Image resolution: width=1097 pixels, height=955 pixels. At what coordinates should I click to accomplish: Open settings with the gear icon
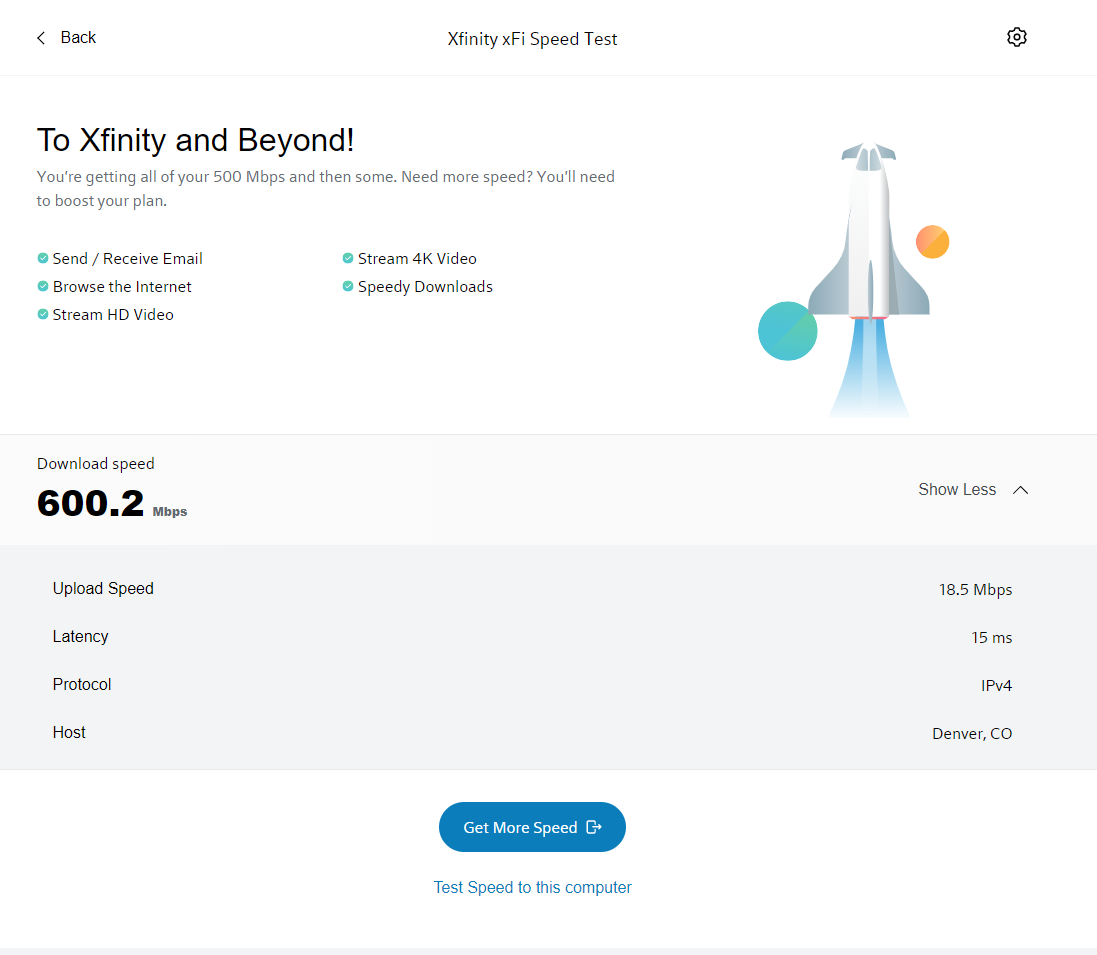(x=1016, y=37)
